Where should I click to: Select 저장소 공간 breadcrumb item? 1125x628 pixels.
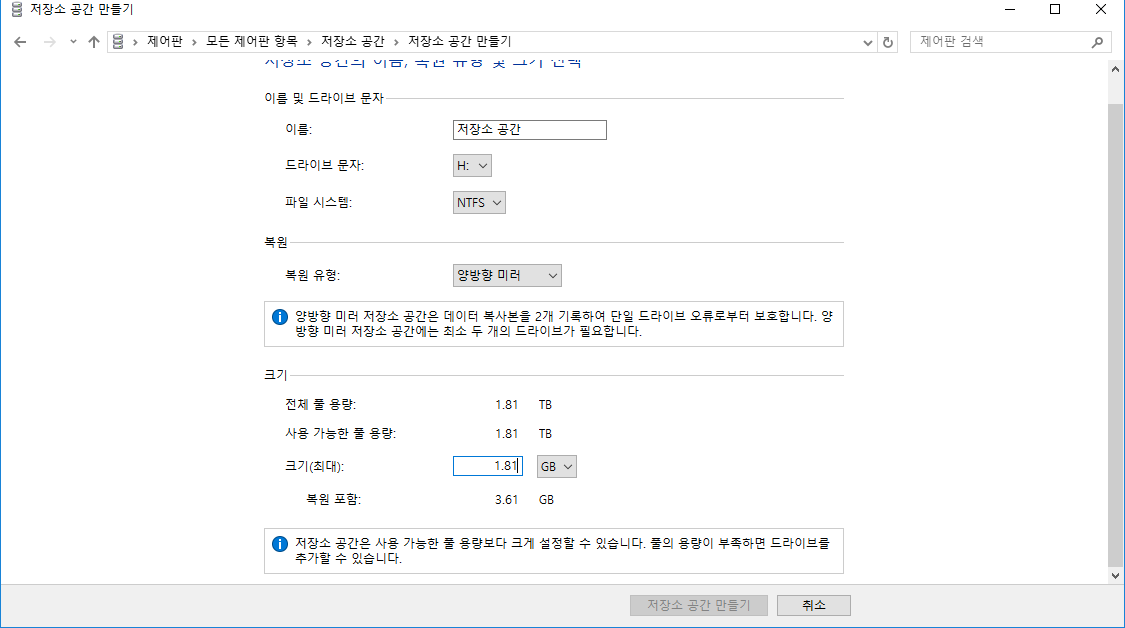tap(352, 42)
